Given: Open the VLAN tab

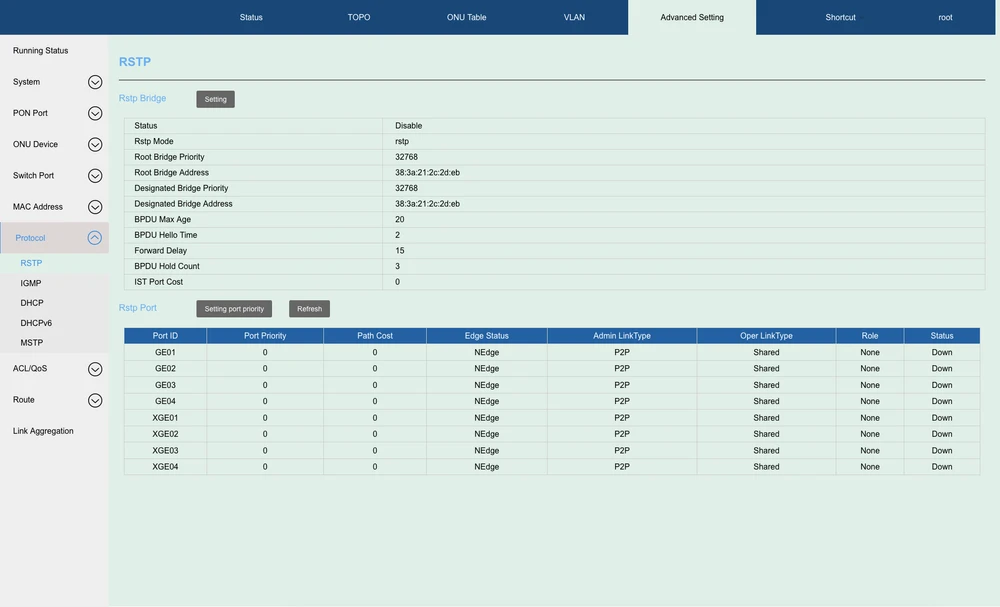Looking at the screenshot, I should tap(574, 17).
